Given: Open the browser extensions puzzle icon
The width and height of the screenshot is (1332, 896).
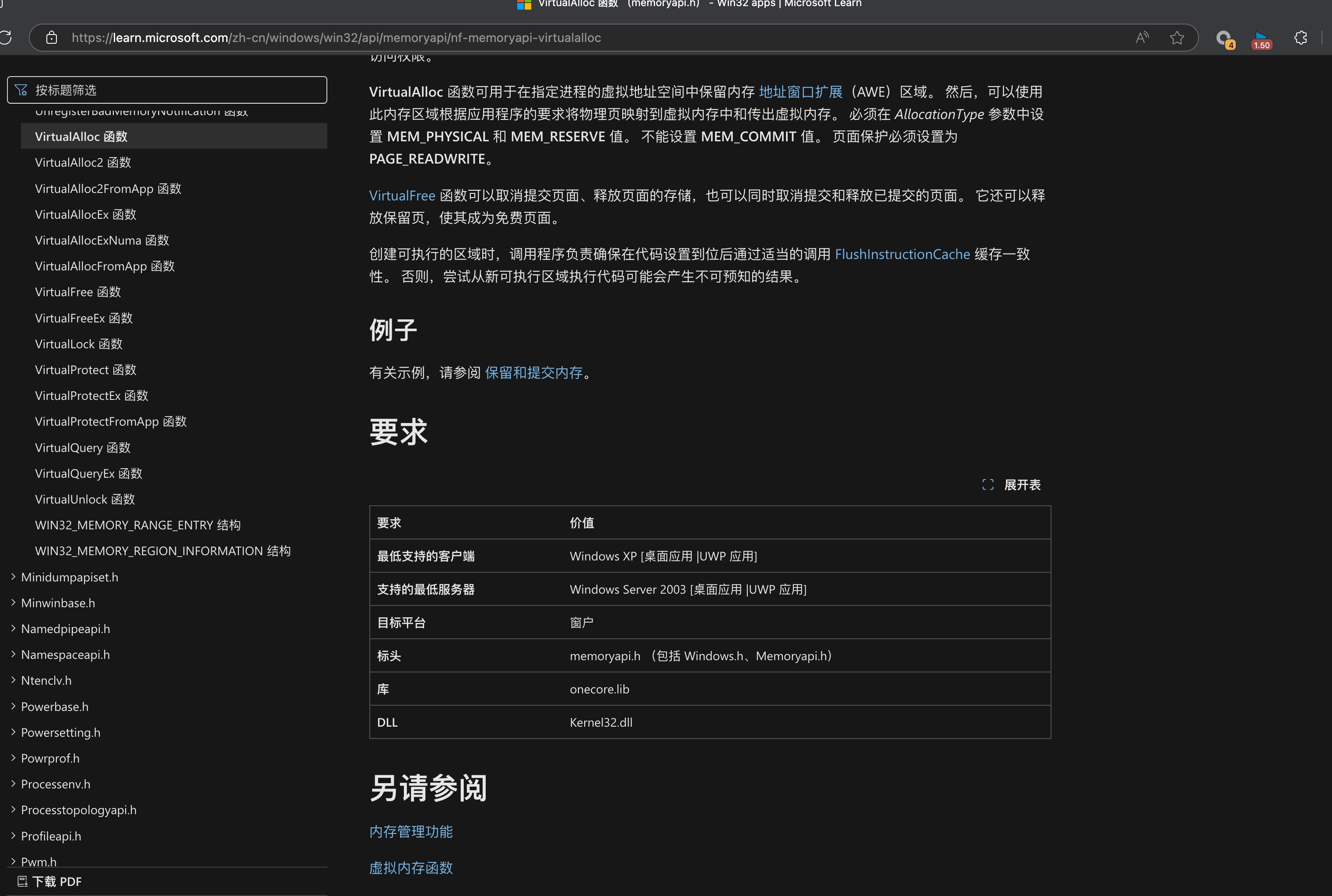Looking at the screenshot, I should click(1300, 38).
